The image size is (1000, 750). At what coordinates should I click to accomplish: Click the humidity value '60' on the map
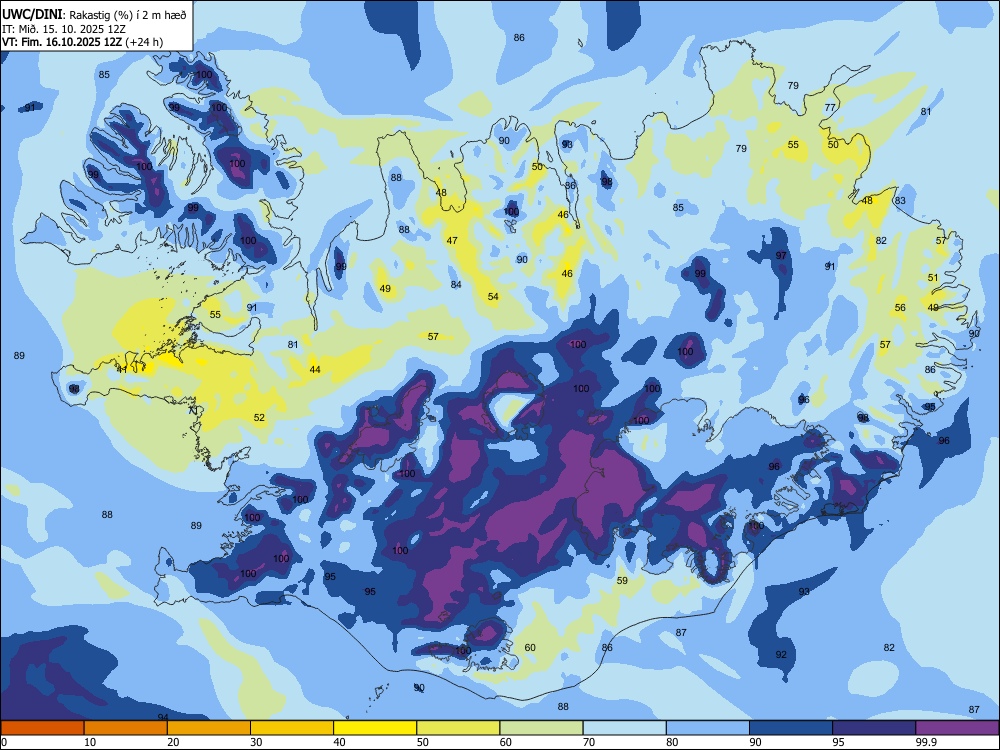click(530, 647)
